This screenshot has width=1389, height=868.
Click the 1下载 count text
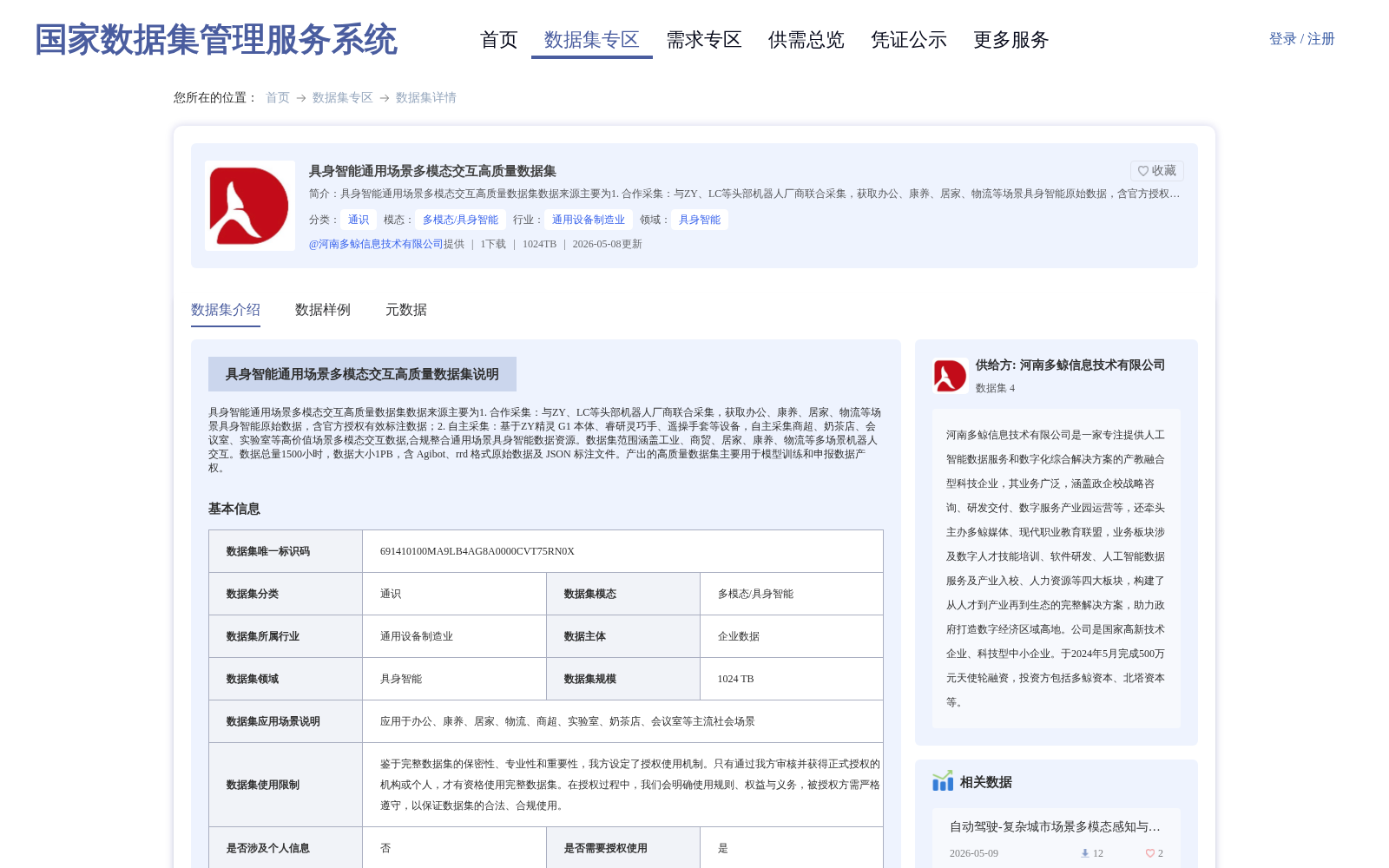[x=493, y=244]
